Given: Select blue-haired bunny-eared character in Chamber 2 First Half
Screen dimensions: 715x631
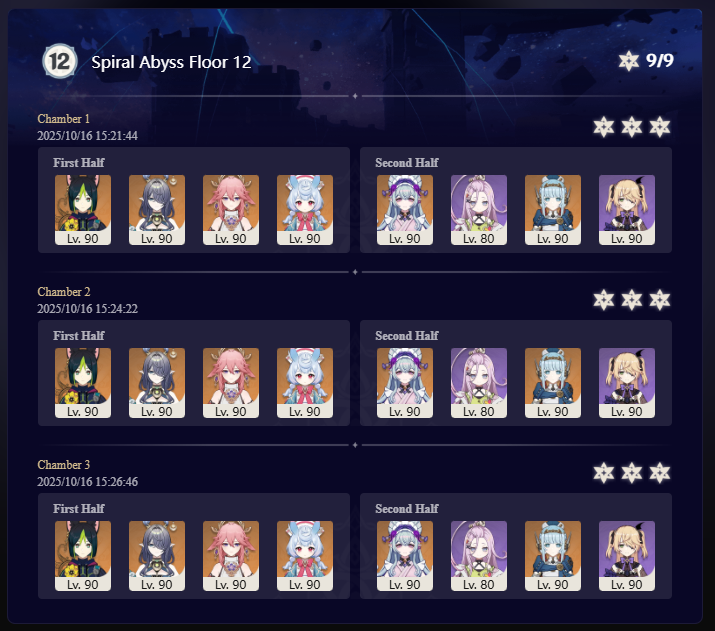Looking at the screenshot, I should [x=305, y=383].
